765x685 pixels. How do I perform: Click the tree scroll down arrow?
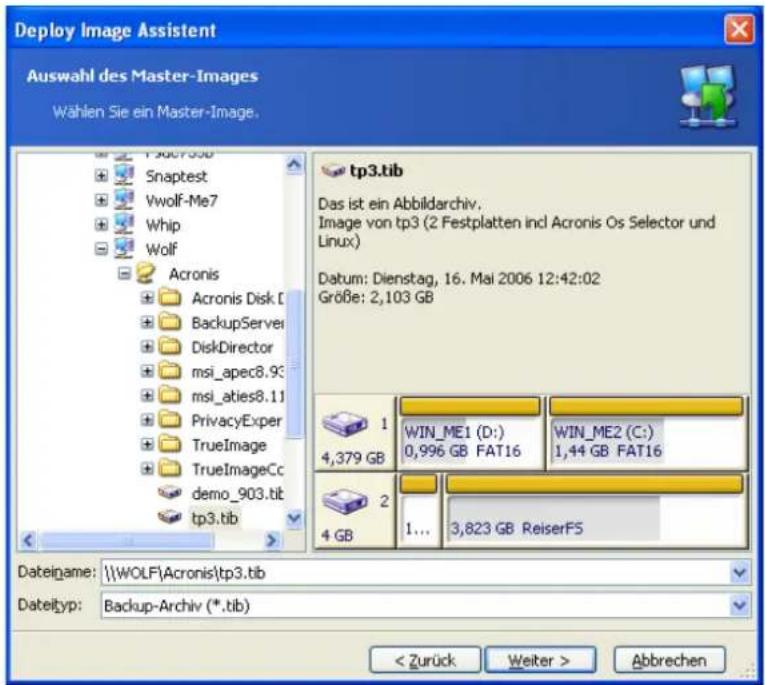[x=294, y=518]
